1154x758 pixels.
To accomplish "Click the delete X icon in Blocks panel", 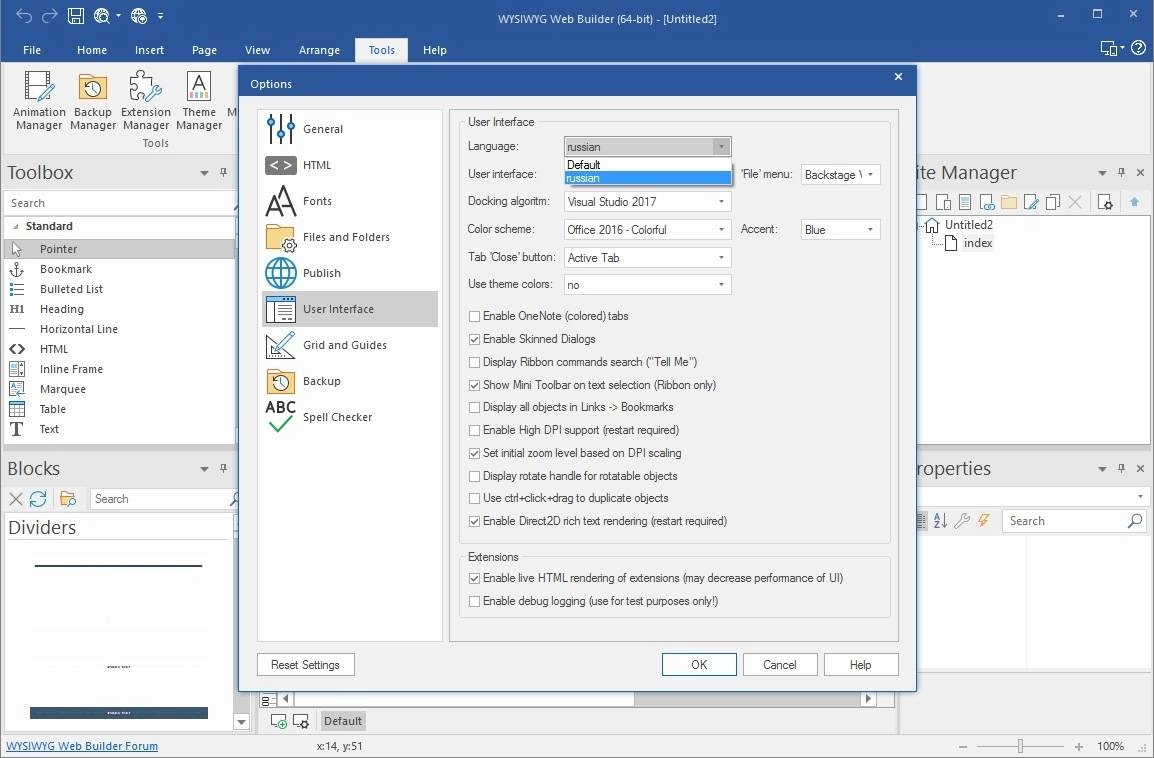I will point(15,499).
